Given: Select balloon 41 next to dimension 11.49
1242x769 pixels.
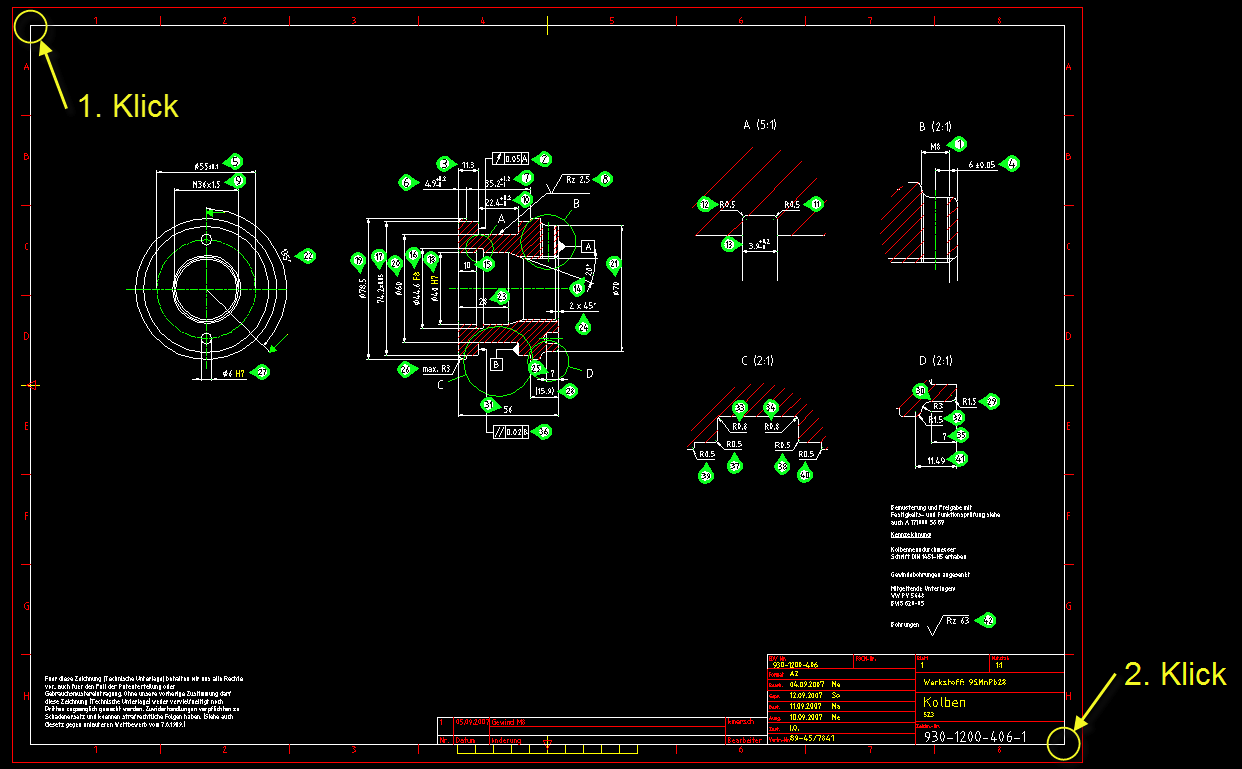Looking at the screenshot, I should coord(960,460).
